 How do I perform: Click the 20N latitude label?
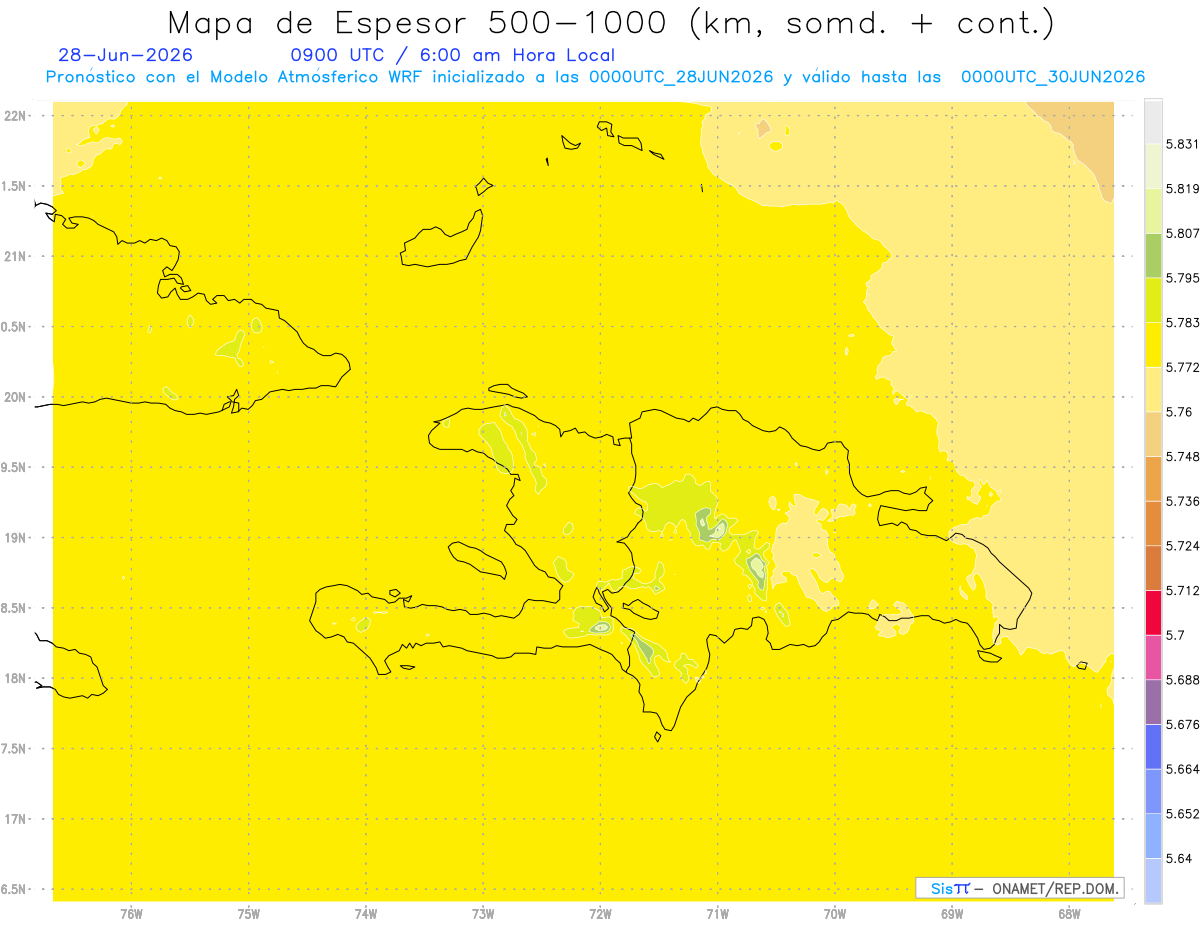tap(14, 397)
